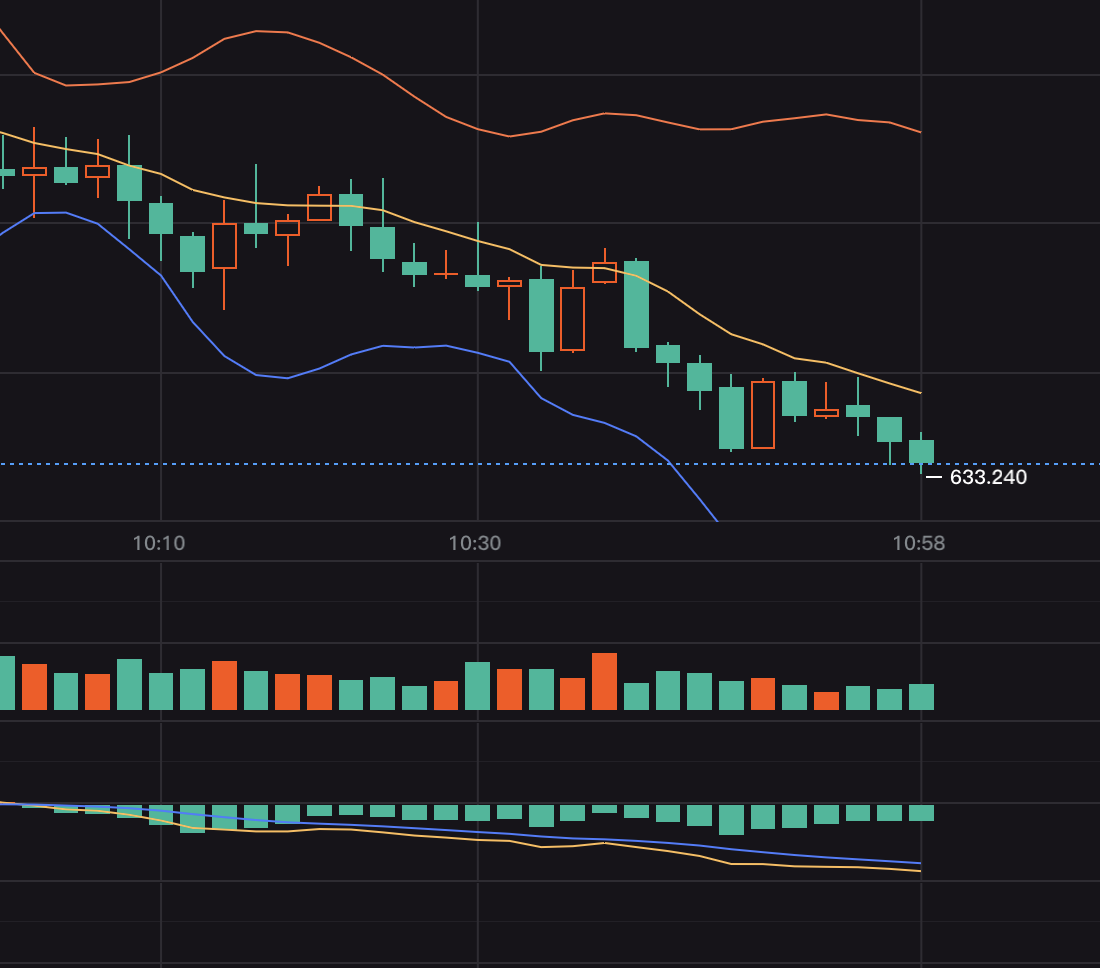The width and height of the screenshot is (1100, 968).
Task: Select the green candlestick at 10:10
Action: [x=161, y=218]
